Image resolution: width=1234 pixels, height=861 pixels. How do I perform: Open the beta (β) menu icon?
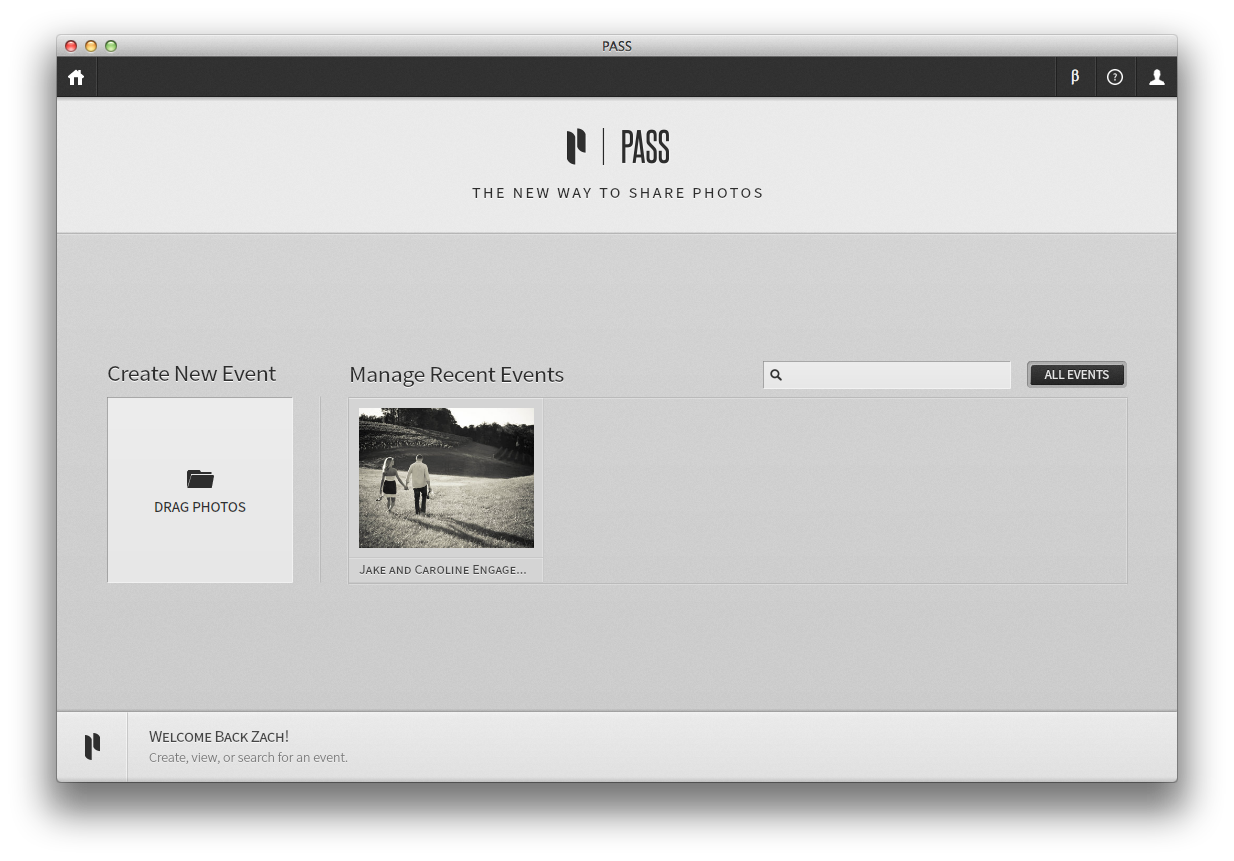1075,77
